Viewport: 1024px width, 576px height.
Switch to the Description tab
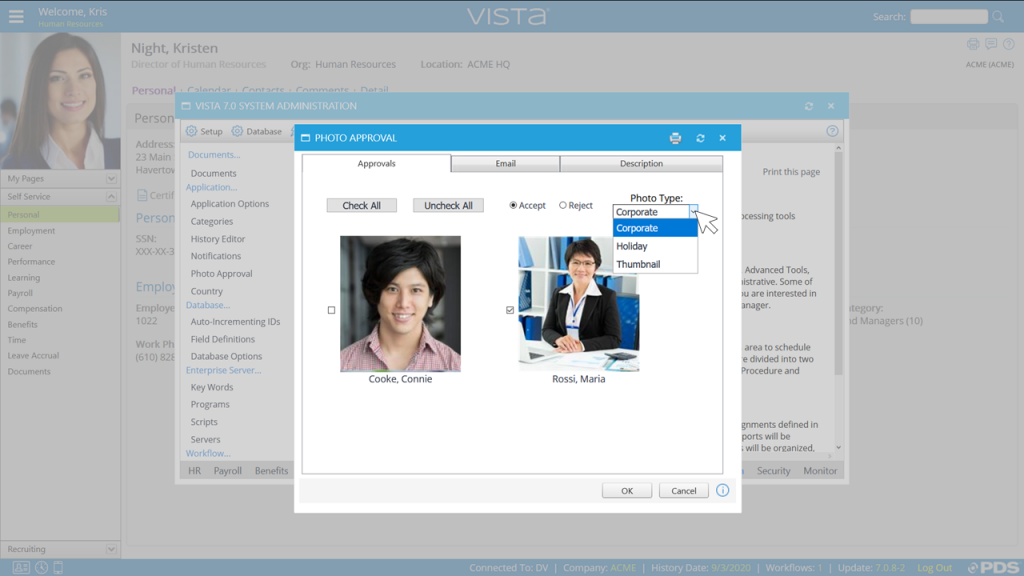pos(641,163)
